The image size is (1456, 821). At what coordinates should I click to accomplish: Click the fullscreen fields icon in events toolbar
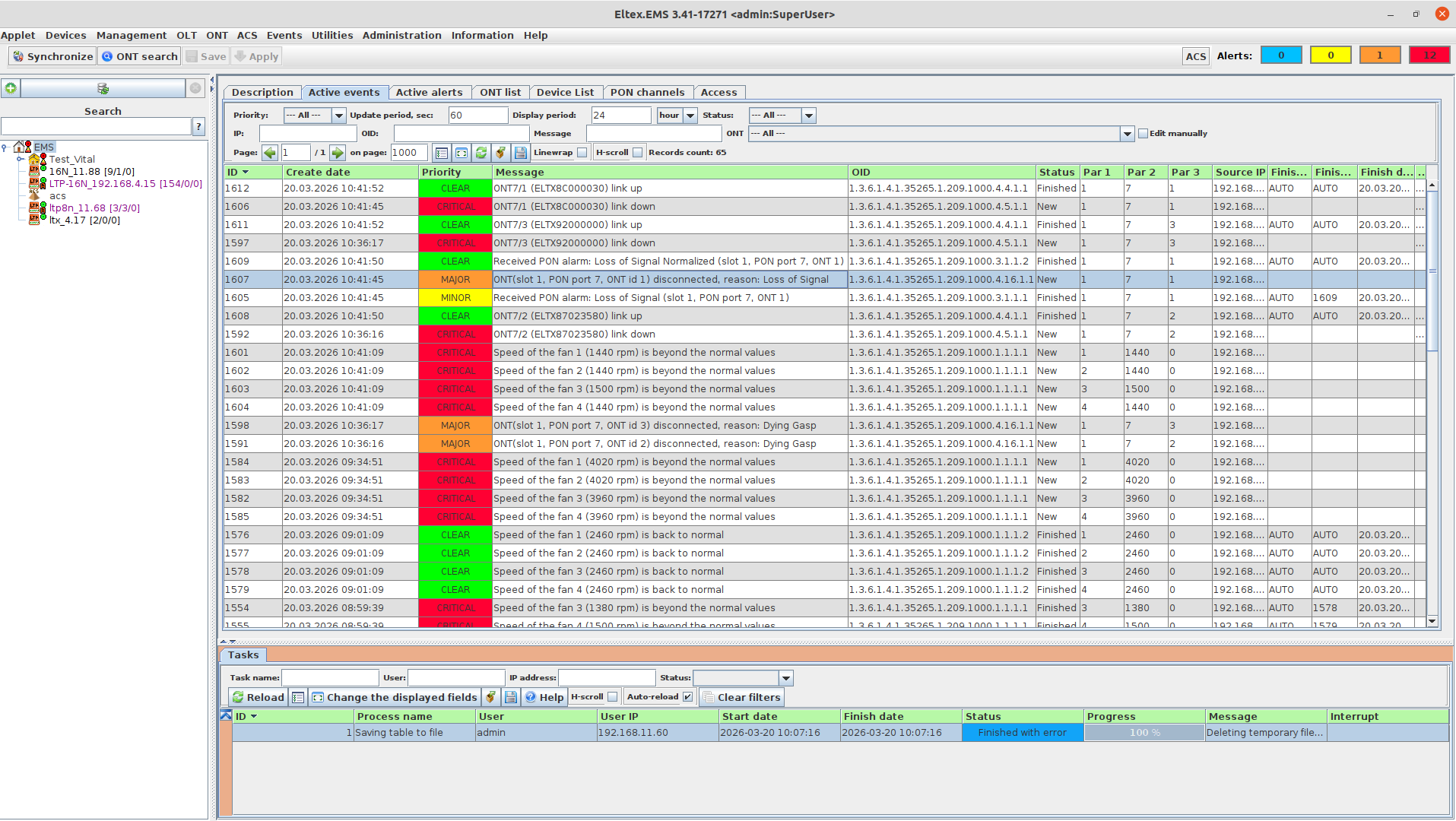[x=462, y=153]
